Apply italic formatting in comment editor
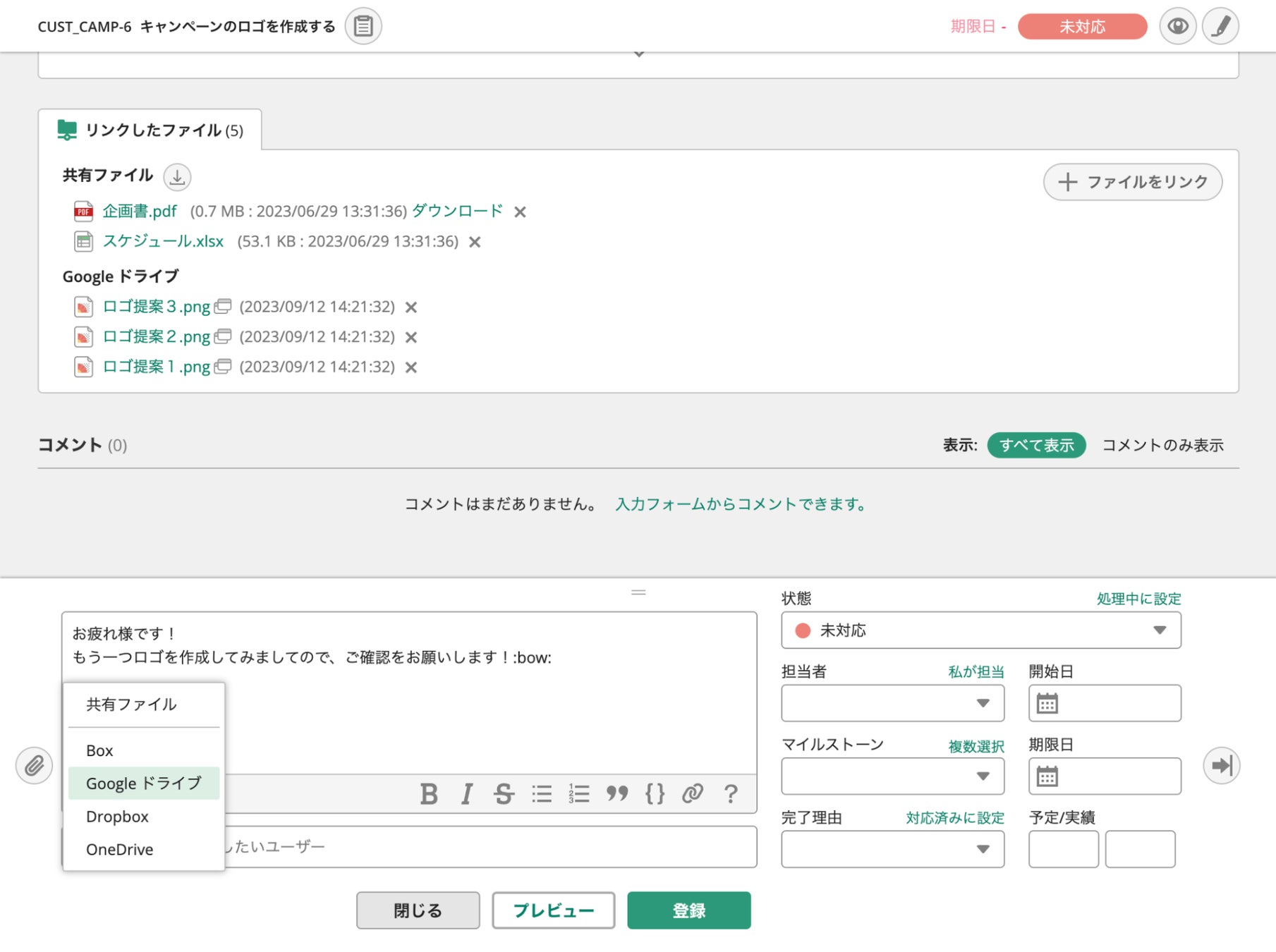1276x952 pixels. pos(466,794)
